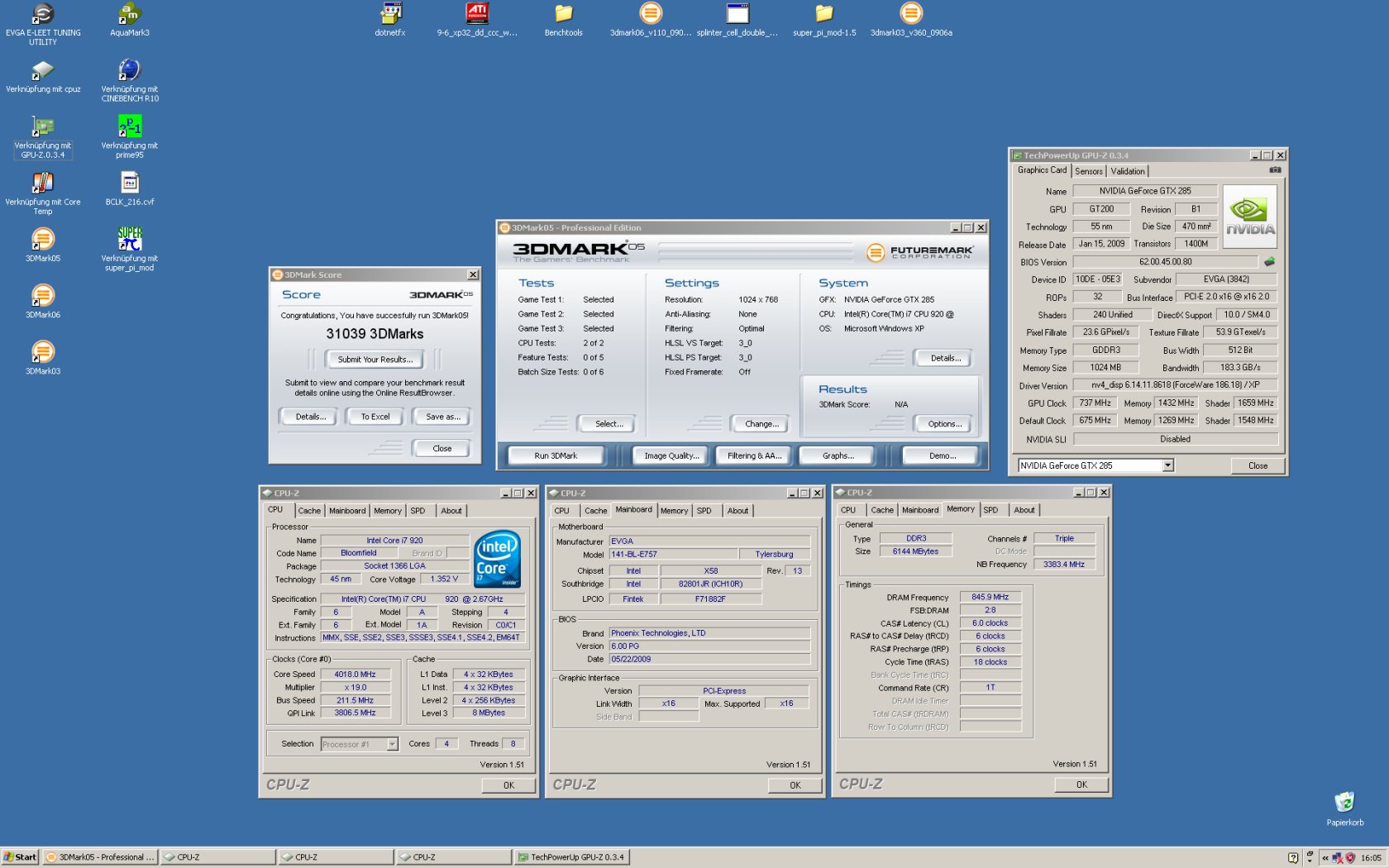
Task: Click the Futuremark Corporation logo
Action: pos(920,252)
